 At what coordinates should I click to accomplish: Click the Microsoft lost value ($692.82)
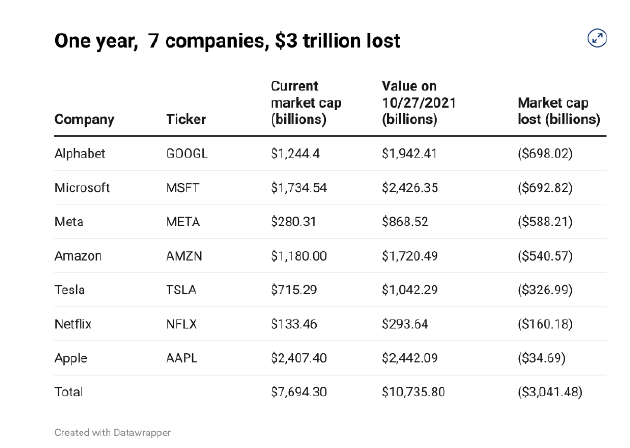click(x=545, y=188)
